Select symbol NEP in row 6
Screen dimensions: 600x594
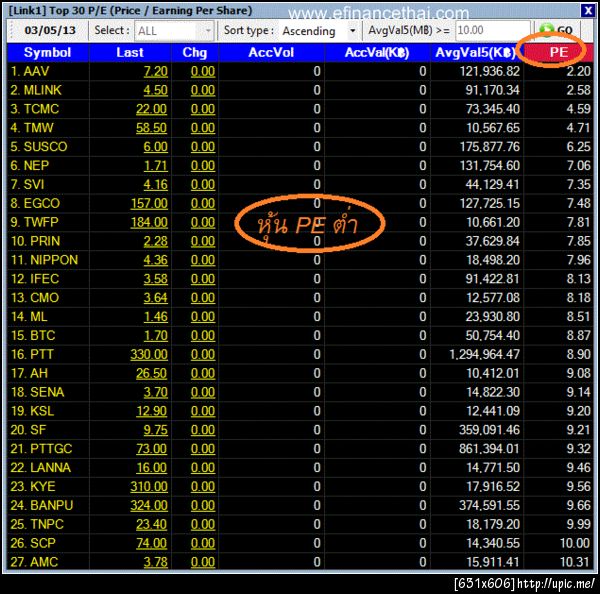(36, 165)
